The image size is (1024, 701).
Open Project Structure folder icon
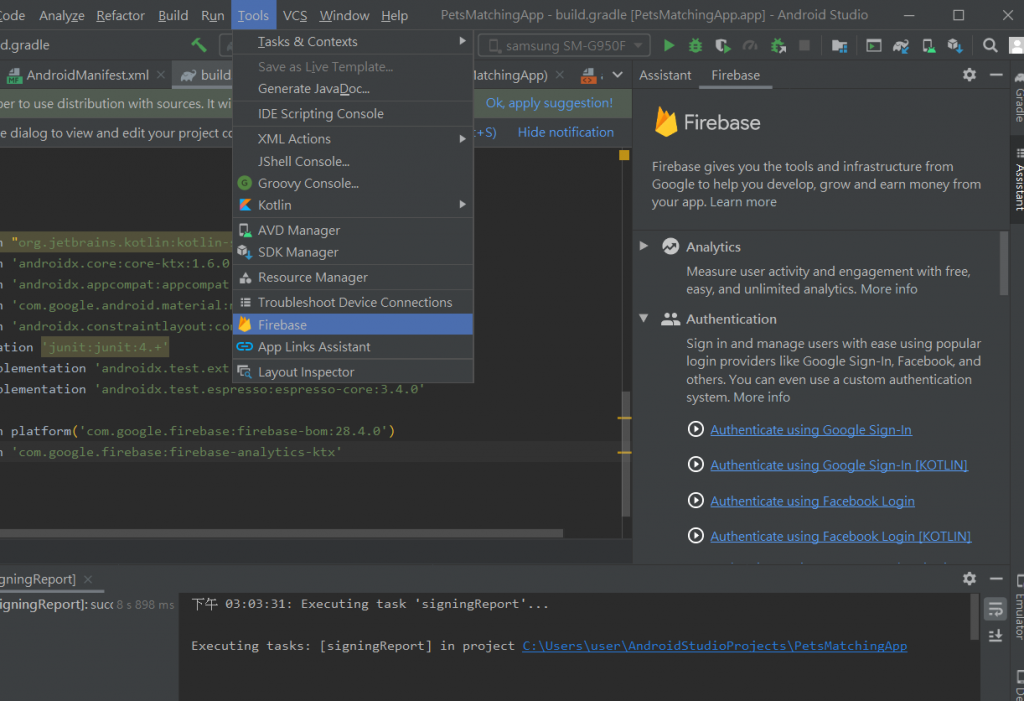(839, 46)
